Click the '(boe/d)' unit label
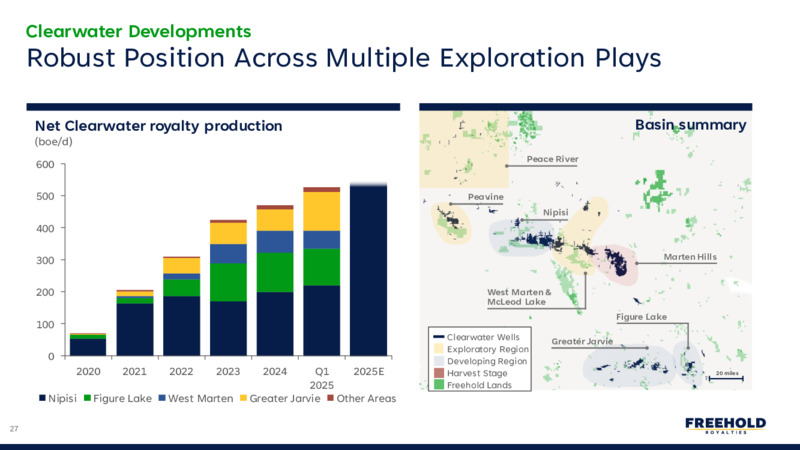This screenshot has height=450, width=800. [x=54, y=142]
